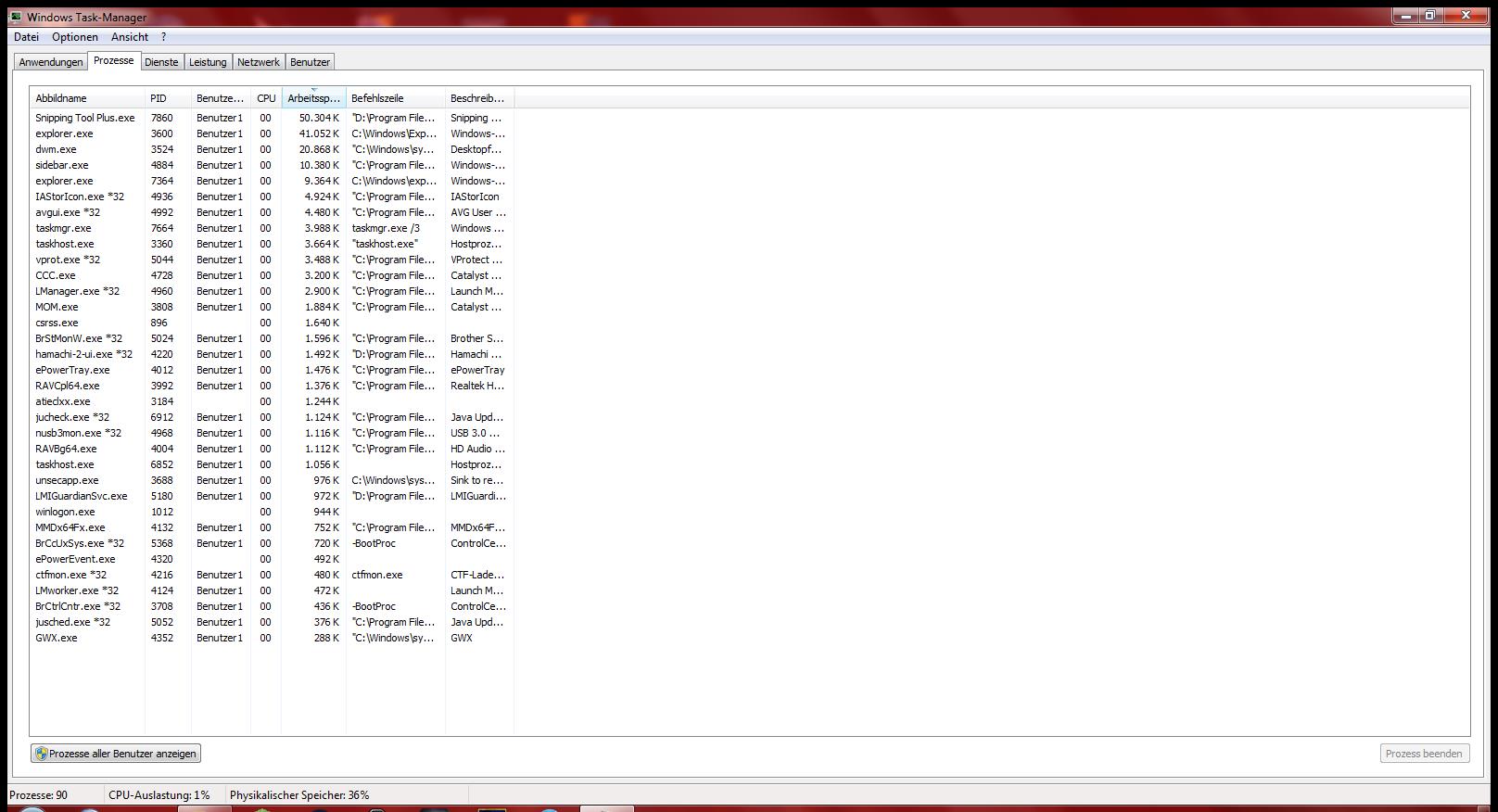Viewport: 1498px width, 812px height.
Task: Select taskhost.exe with PID 3360
Action: click(272, 244)
